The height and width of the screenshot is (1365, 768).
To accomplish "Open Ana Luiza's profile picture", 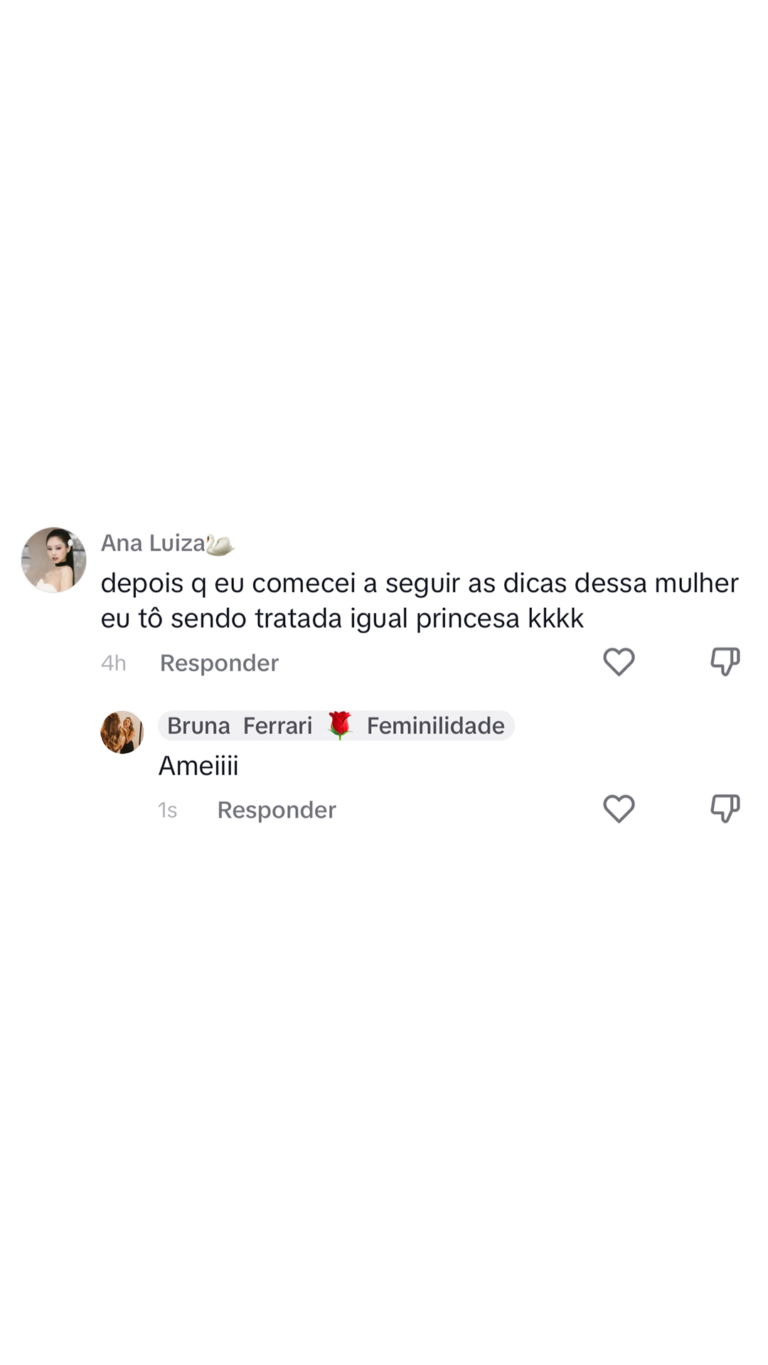I will tap(54, 560).
